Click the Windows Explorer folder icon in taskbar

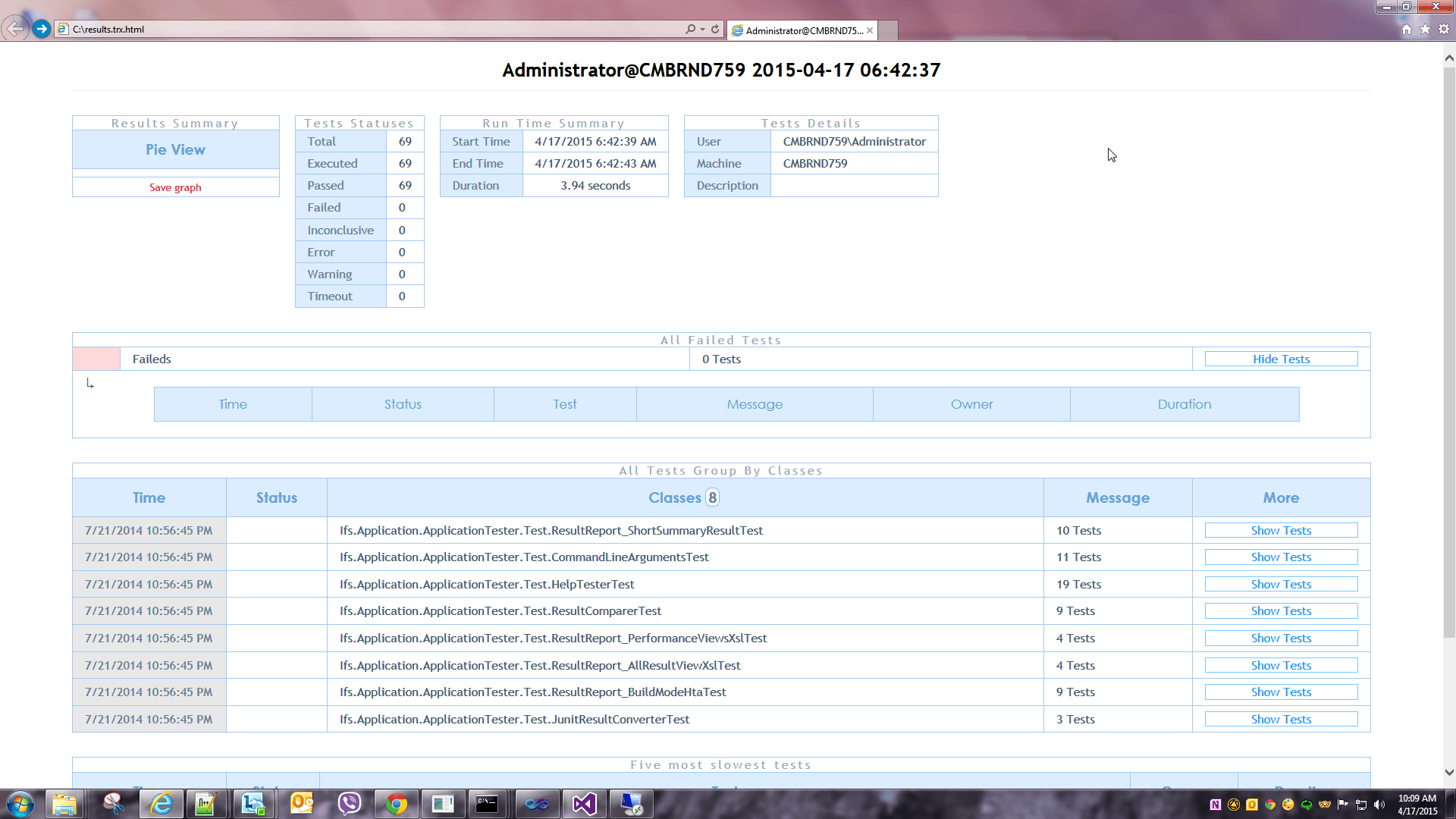coord(62,803)
